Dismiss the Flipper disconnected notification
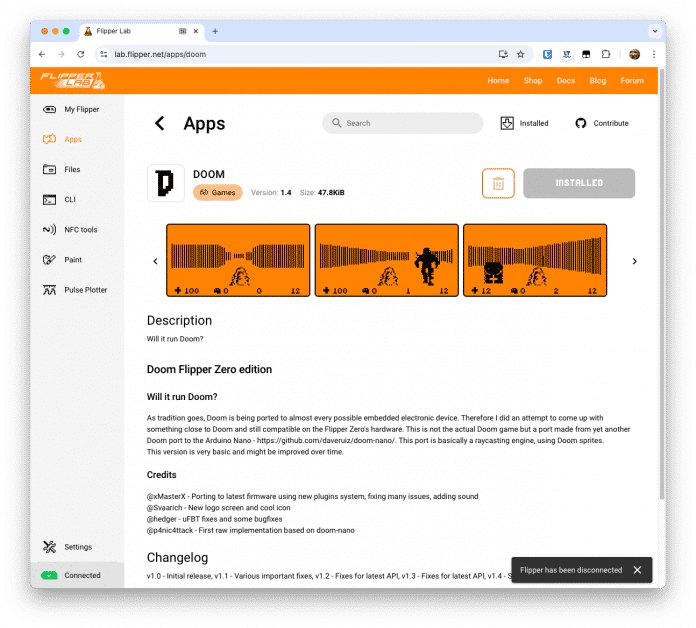 (637, 570)
